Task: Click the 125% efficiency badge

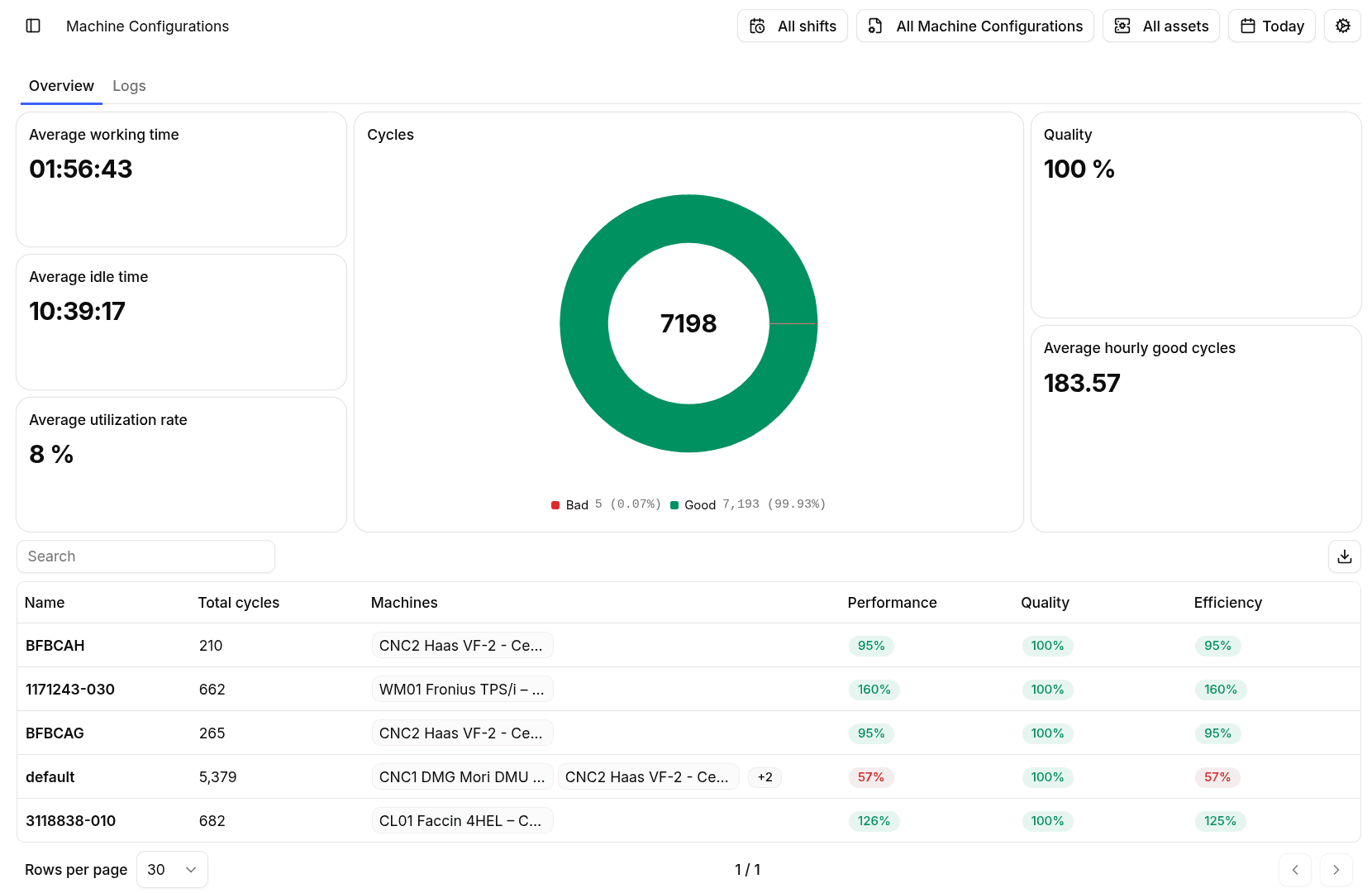Action: coord(1220,821)
